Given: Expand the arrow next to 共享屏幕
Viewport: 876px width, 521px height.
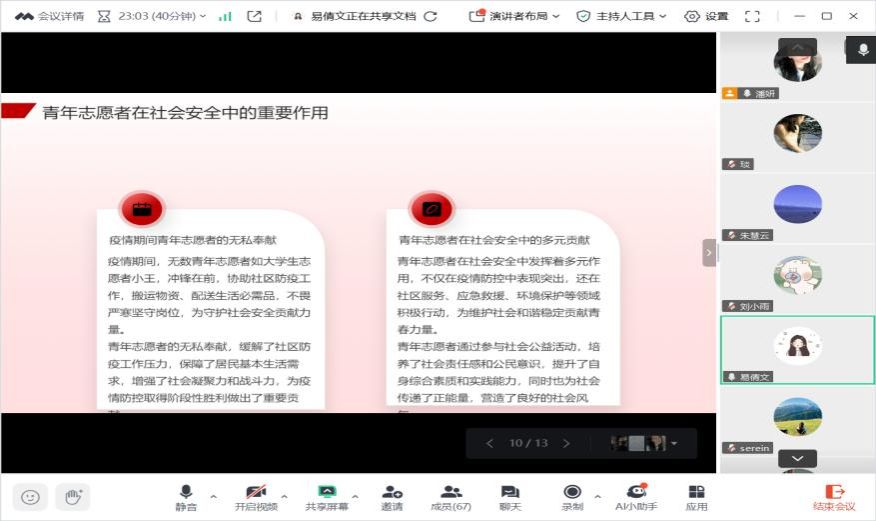Looking at the screenshot, I should pyautogui.click(x=356, y=494).
